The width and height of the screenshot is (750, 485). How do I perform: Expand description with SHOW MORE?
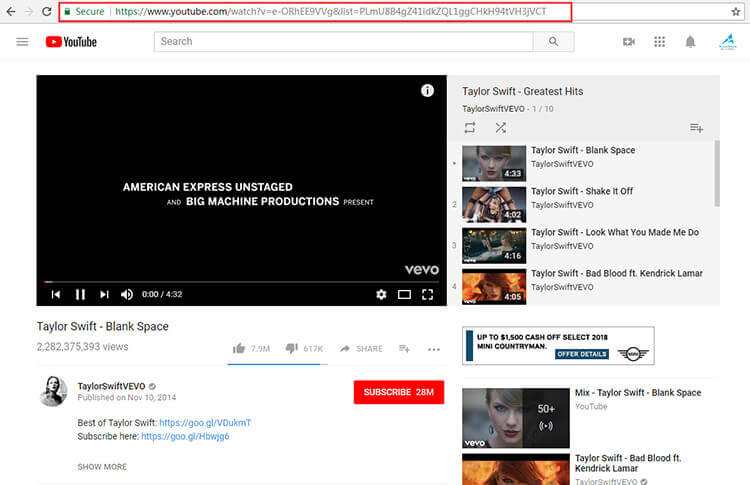(x=102, y=467)
